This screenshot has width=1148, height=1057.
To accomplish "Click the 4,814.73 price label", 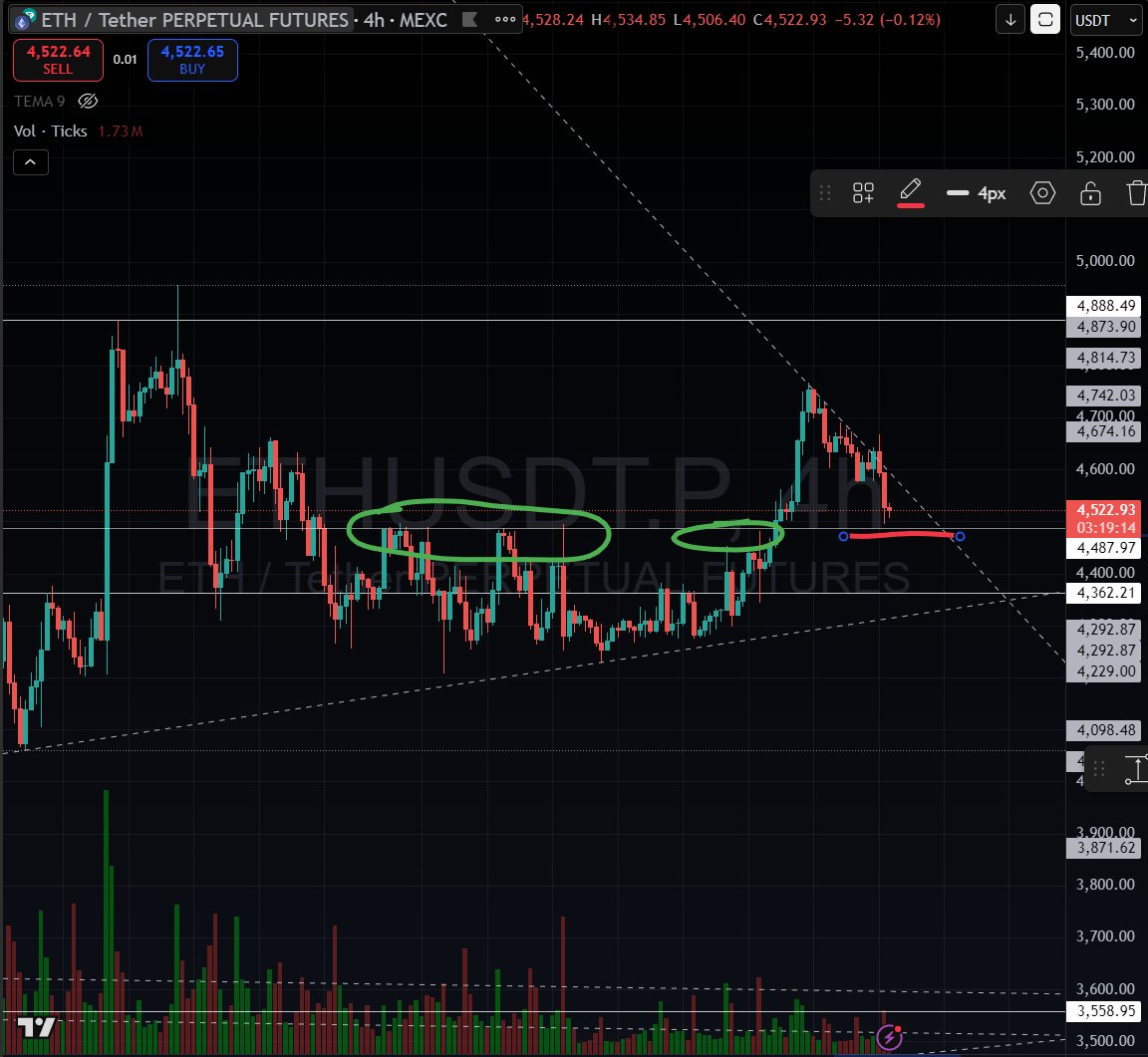I will pos(1105,358).
